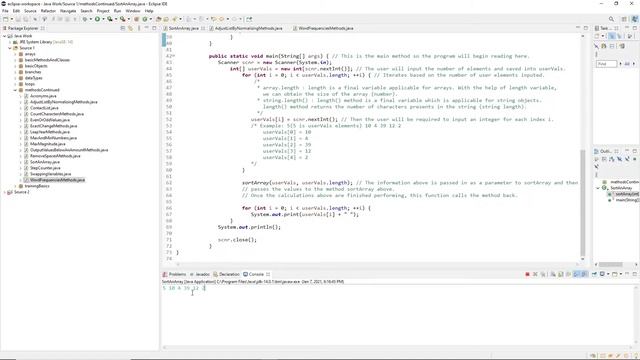The image size is (640, 360).
Task: Close the SortAnArray.java tab with its X
Action: point(203,28)
